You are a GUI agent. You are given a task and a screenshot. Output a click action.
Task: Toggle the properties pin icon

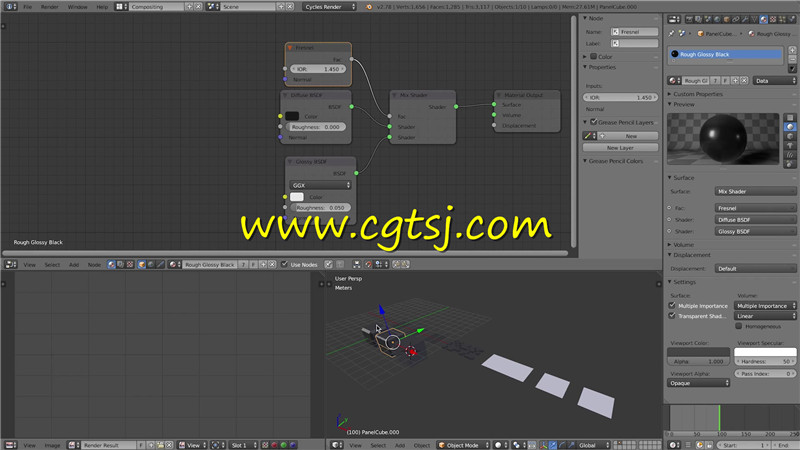671,33
